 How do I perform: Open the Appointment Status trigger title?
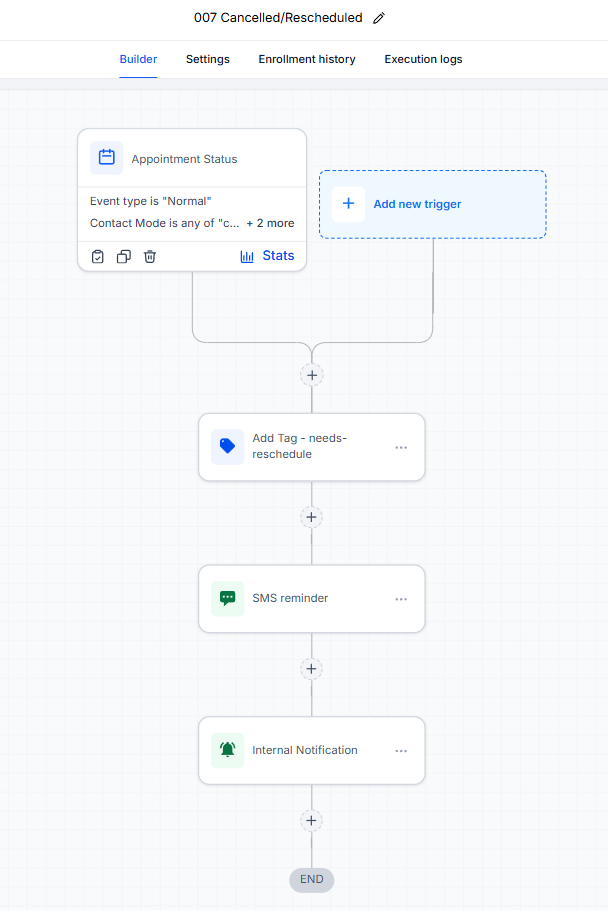click(184, 159)
